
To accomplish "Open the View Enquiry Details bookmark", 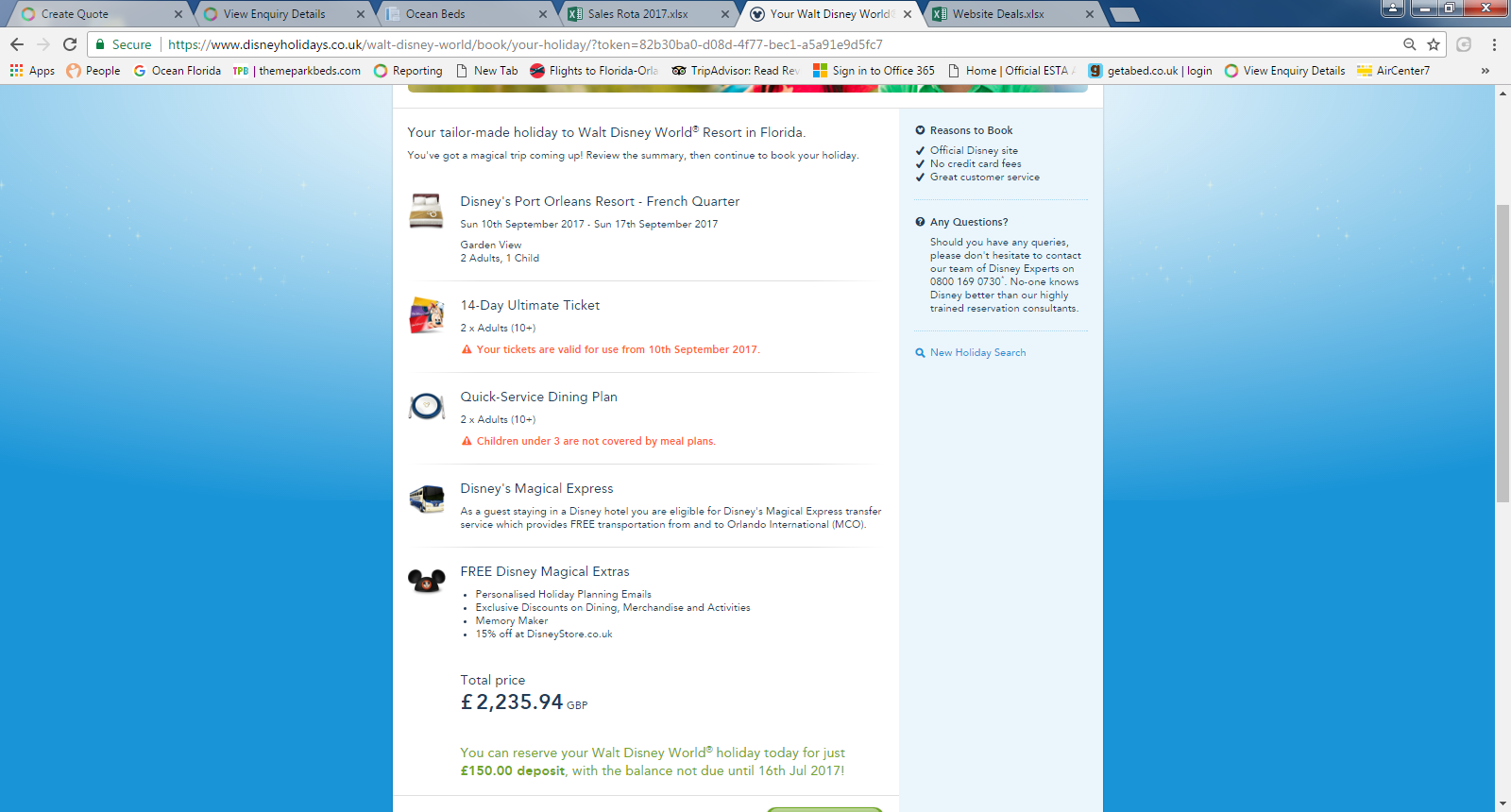I will point(1284,71).
